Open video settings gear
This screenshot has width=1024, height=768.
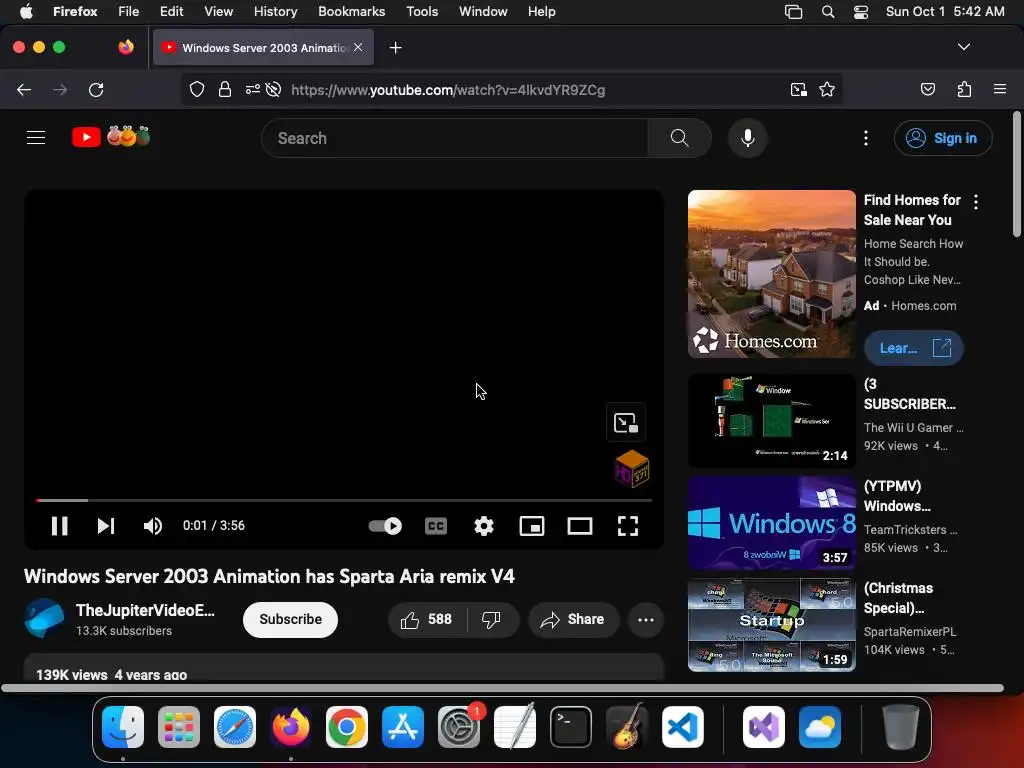pos(484,526)
